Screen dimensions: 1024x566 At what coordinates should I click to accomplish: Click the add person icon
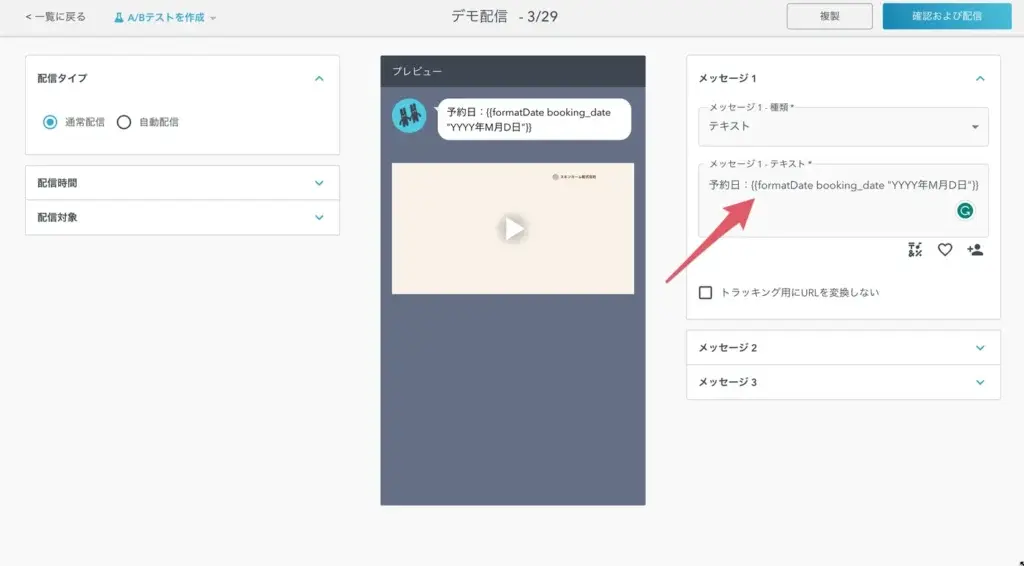975,250
